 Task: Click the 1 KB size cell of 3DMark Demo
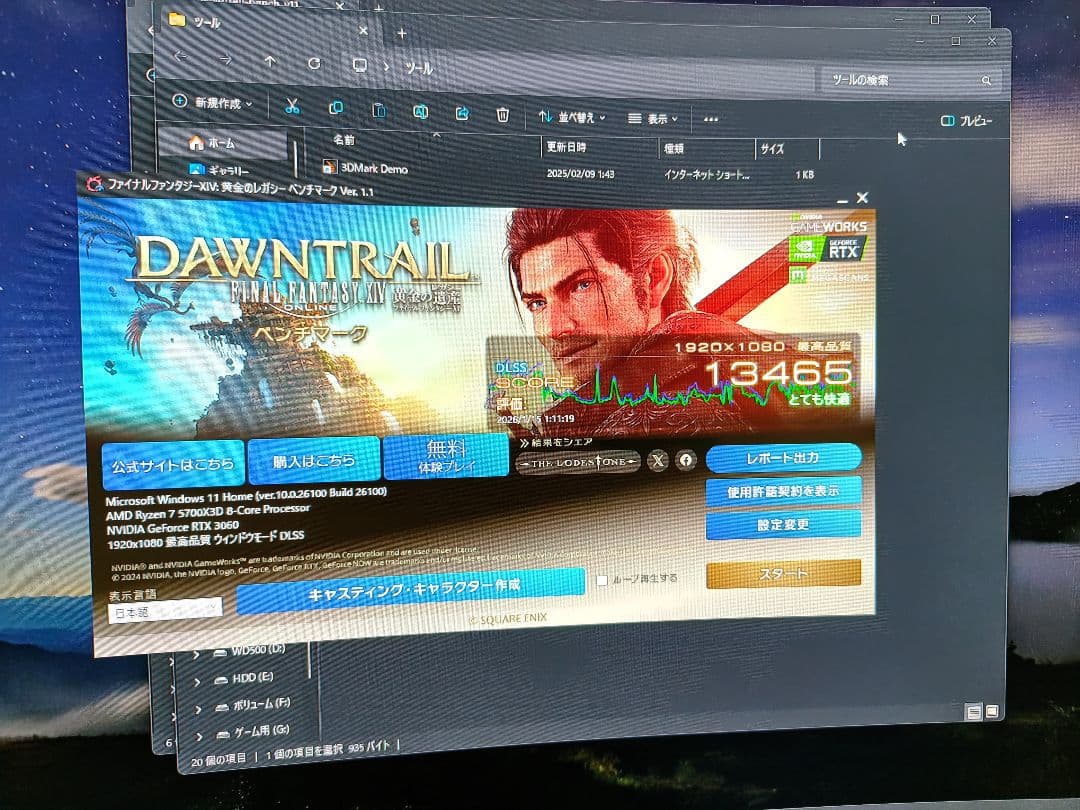(x=804, y=175)
